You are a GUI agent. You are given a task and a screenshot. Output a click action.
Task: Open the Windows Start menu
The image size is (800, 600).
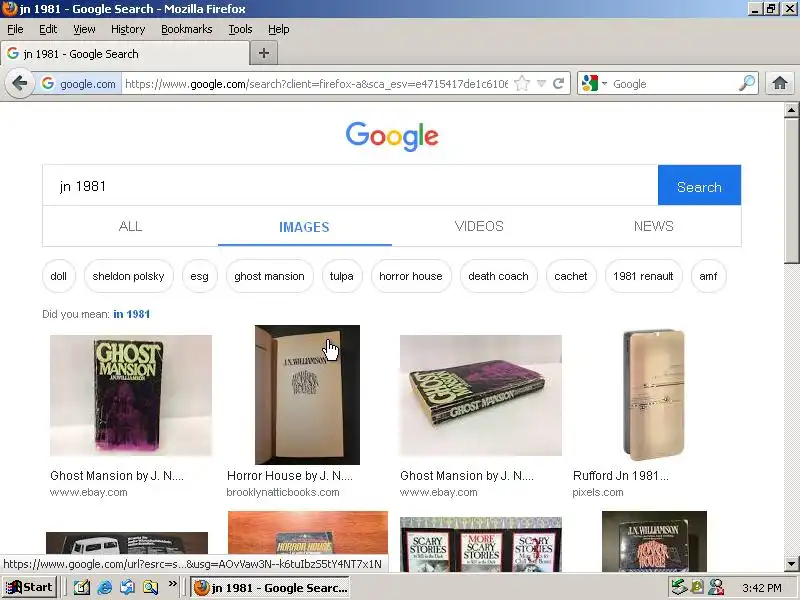30,587
